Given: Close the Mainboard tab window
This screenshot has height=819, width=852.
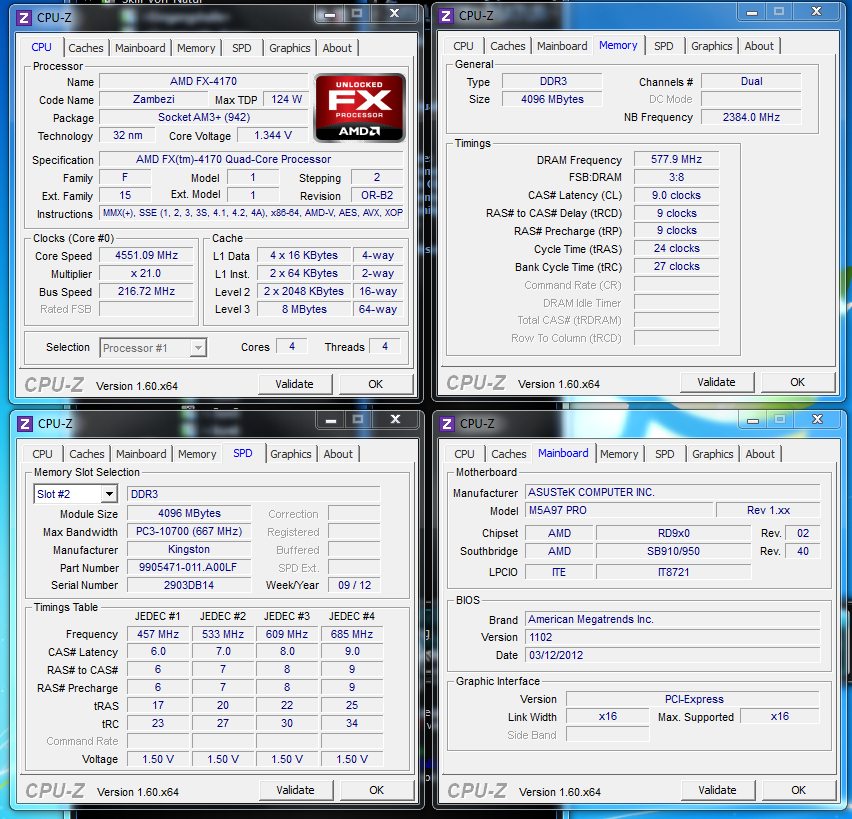Looking at the screenshot, I should coord(817,420).
